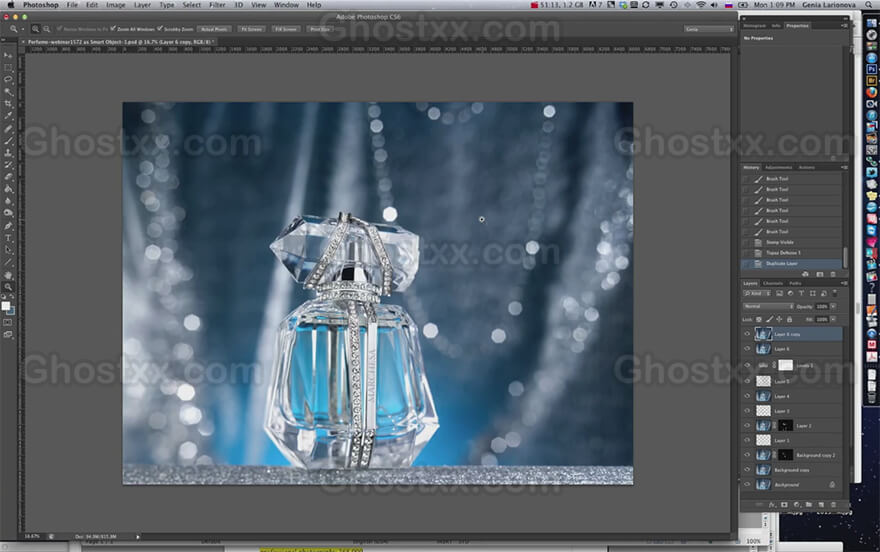Hide the Levels 1 adjustment layer
Image resolution: width=880 pixels, height=552 pixels.
tap(747, 365)
